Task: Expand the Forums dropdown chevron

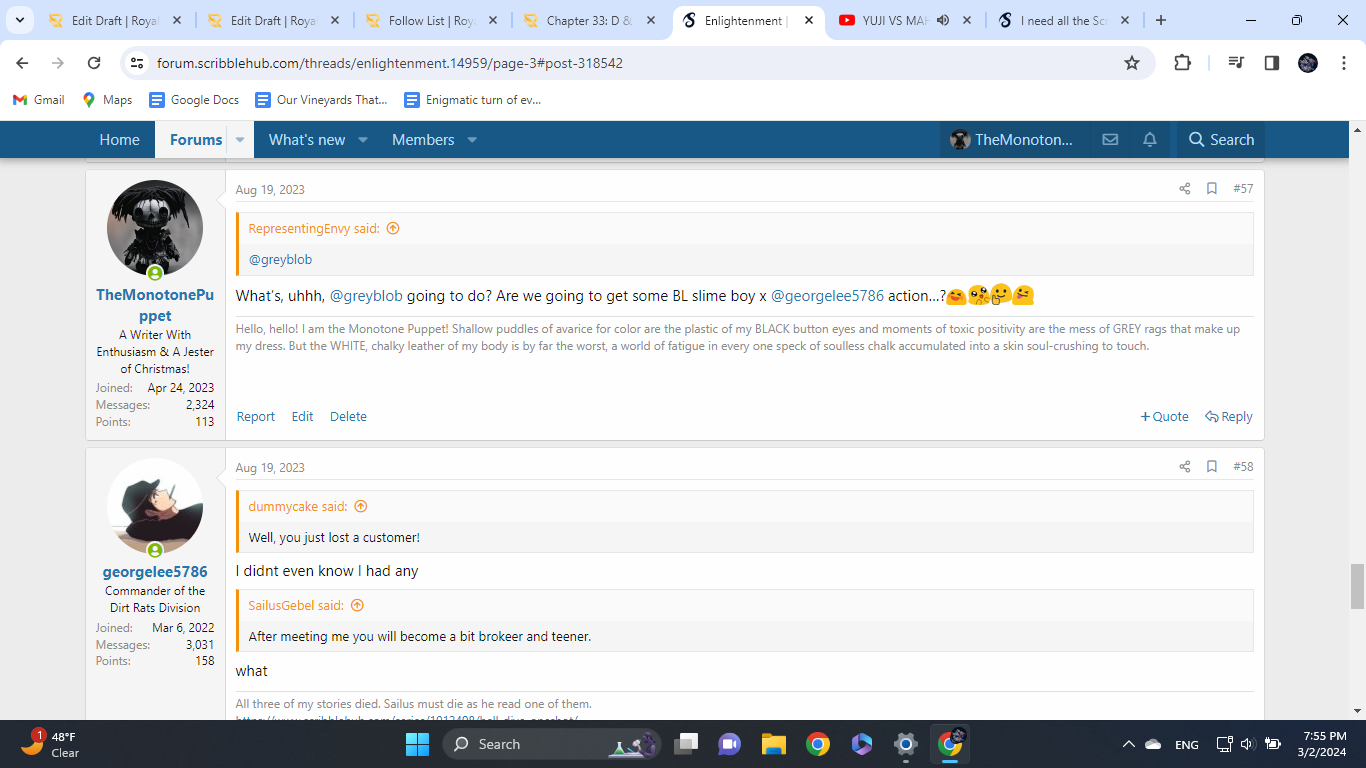Action: (239, 140)
